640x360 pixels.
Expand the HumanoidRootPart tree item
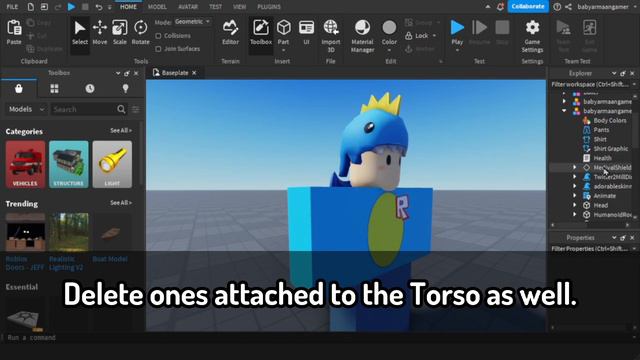(575, 214)
